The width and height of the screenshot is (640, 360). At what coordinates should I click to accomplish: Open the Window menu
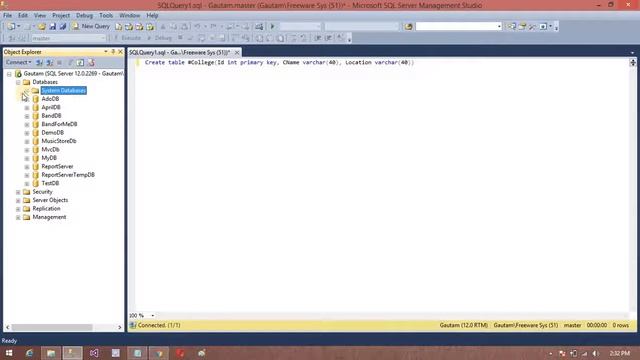(129, 15)
